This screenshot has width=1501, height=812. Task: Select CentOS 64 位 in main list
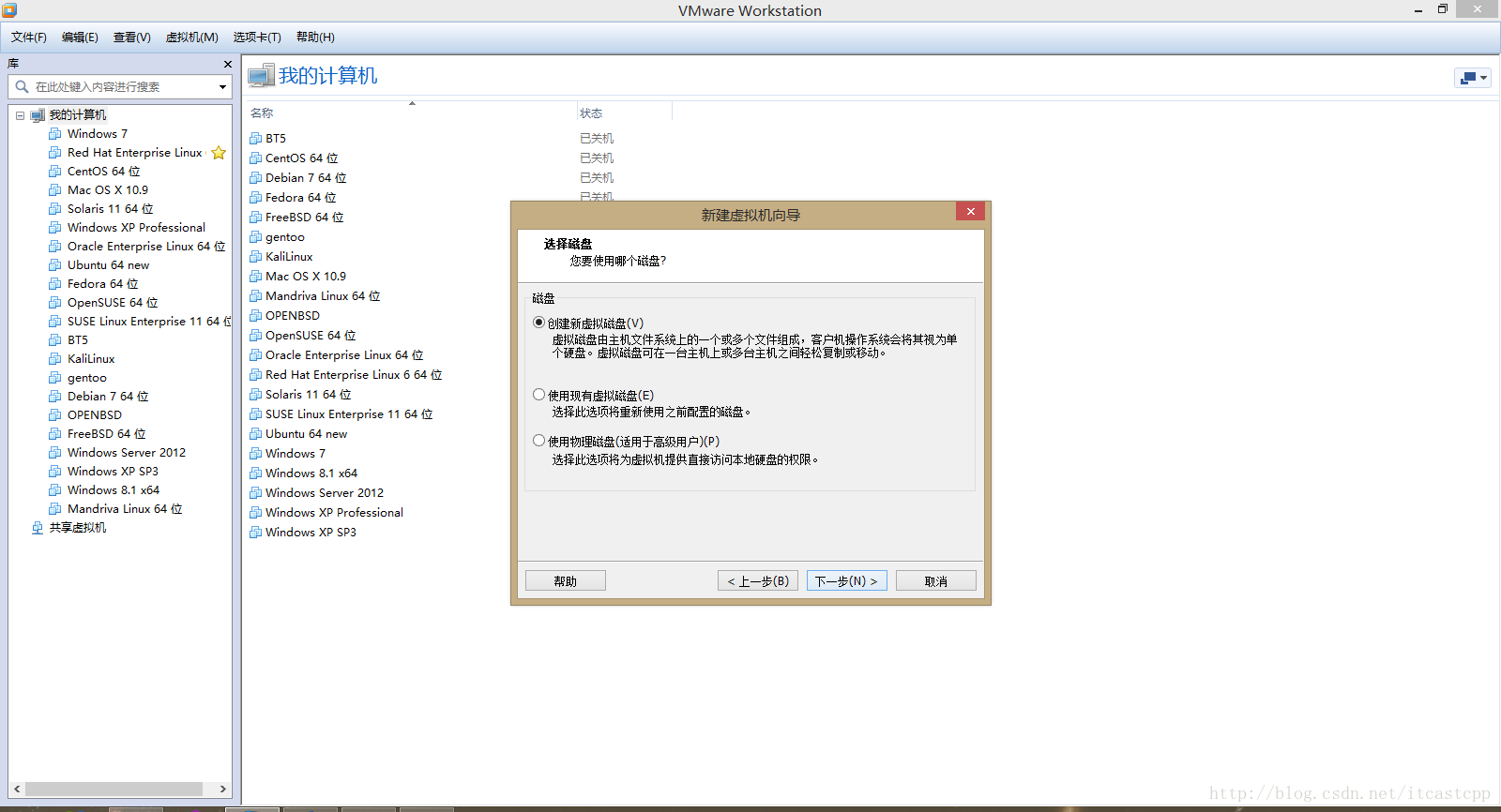click(x=302, y=158)
